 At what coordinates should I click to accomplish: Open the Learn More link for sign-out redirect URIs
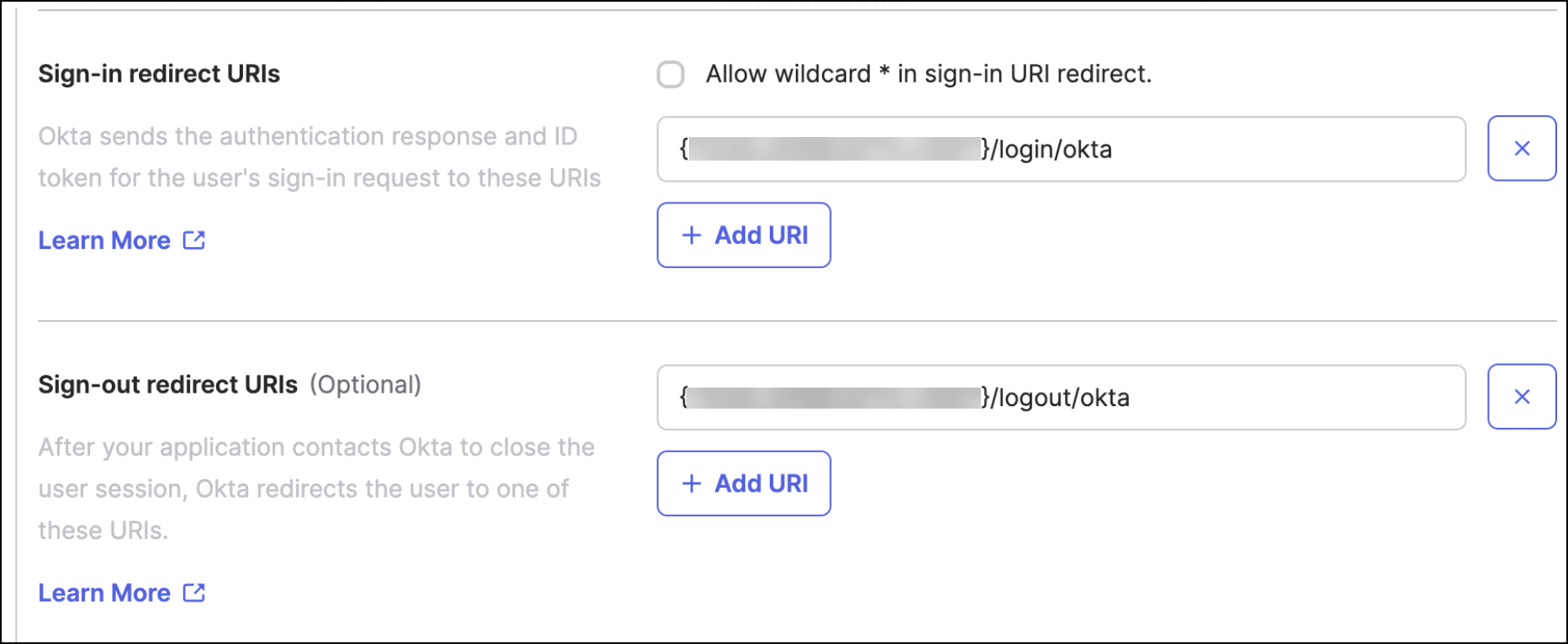(x=104, y=593)
